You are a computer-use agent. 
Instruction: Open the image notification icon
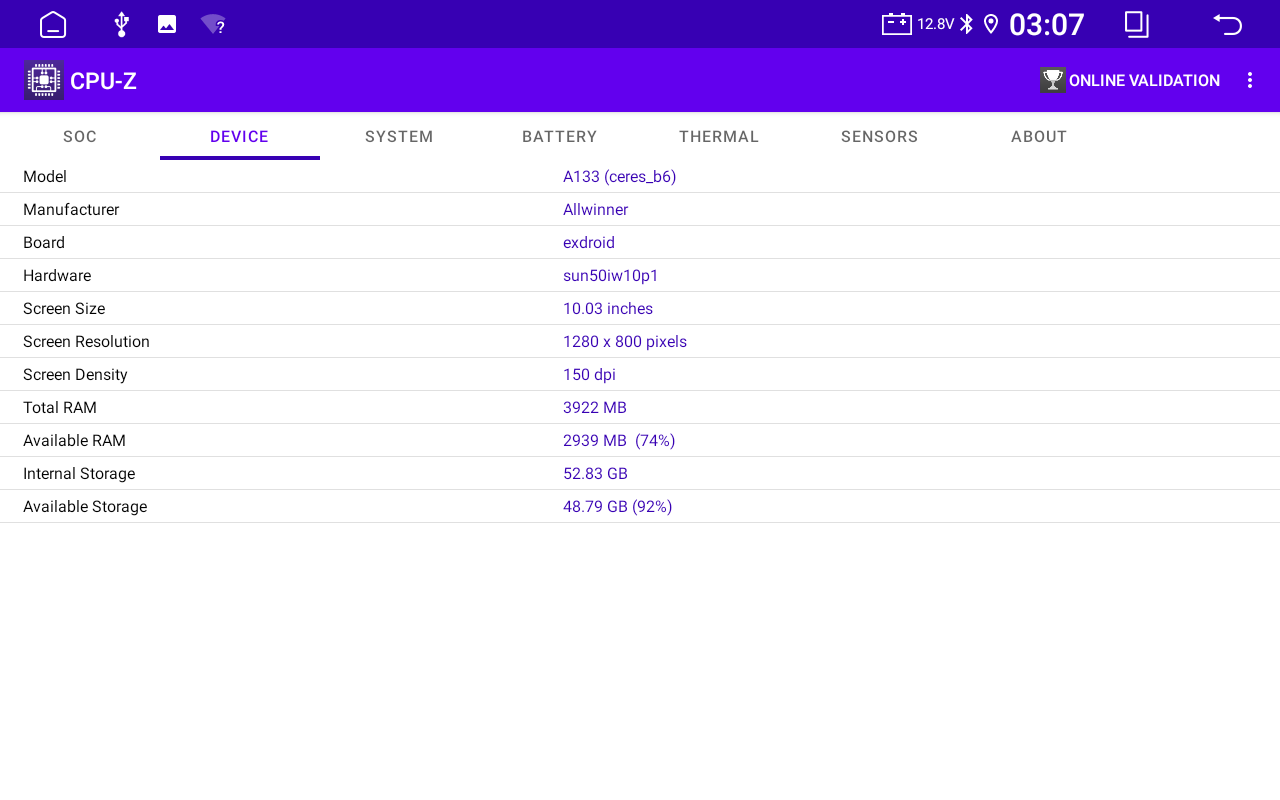(167, 24)
